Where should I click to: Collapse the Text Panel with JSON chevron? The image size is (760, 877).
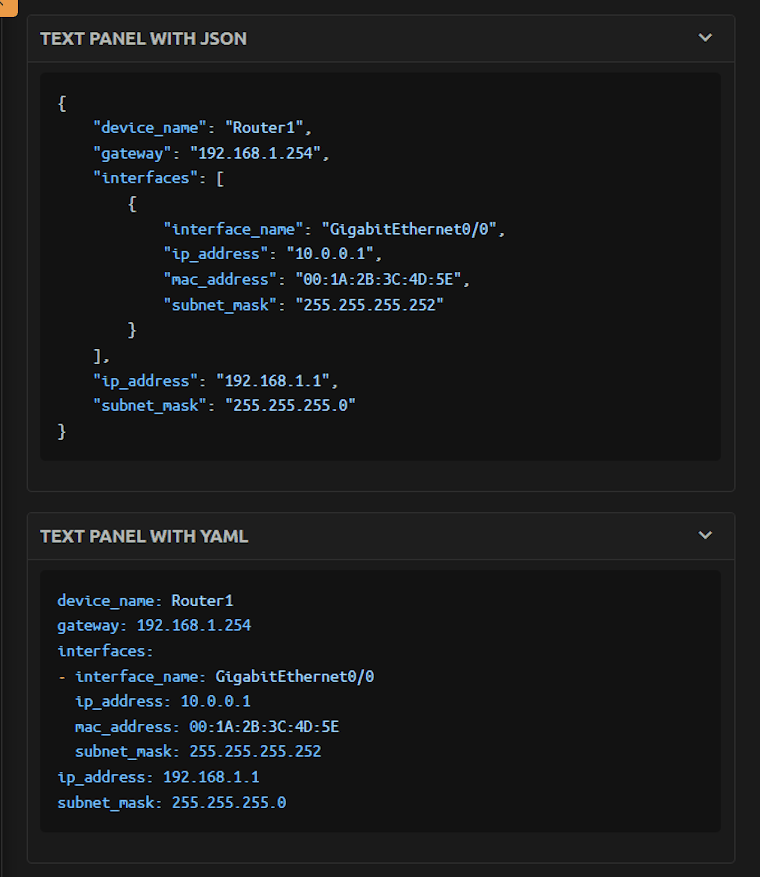click(x=705, y=38)
